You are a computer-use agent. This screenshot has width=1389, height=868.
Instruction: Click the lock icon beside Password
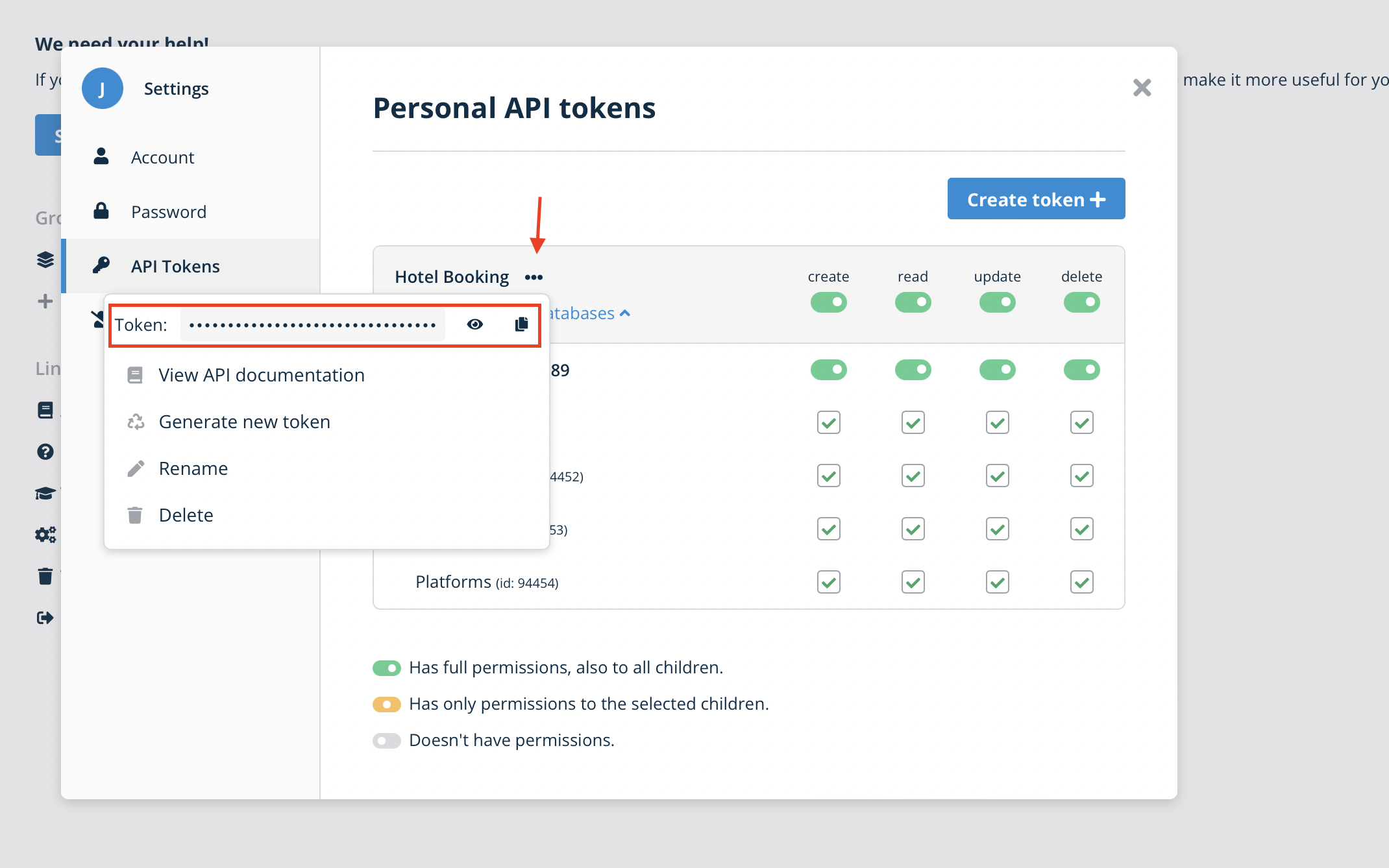pos(101,211)
